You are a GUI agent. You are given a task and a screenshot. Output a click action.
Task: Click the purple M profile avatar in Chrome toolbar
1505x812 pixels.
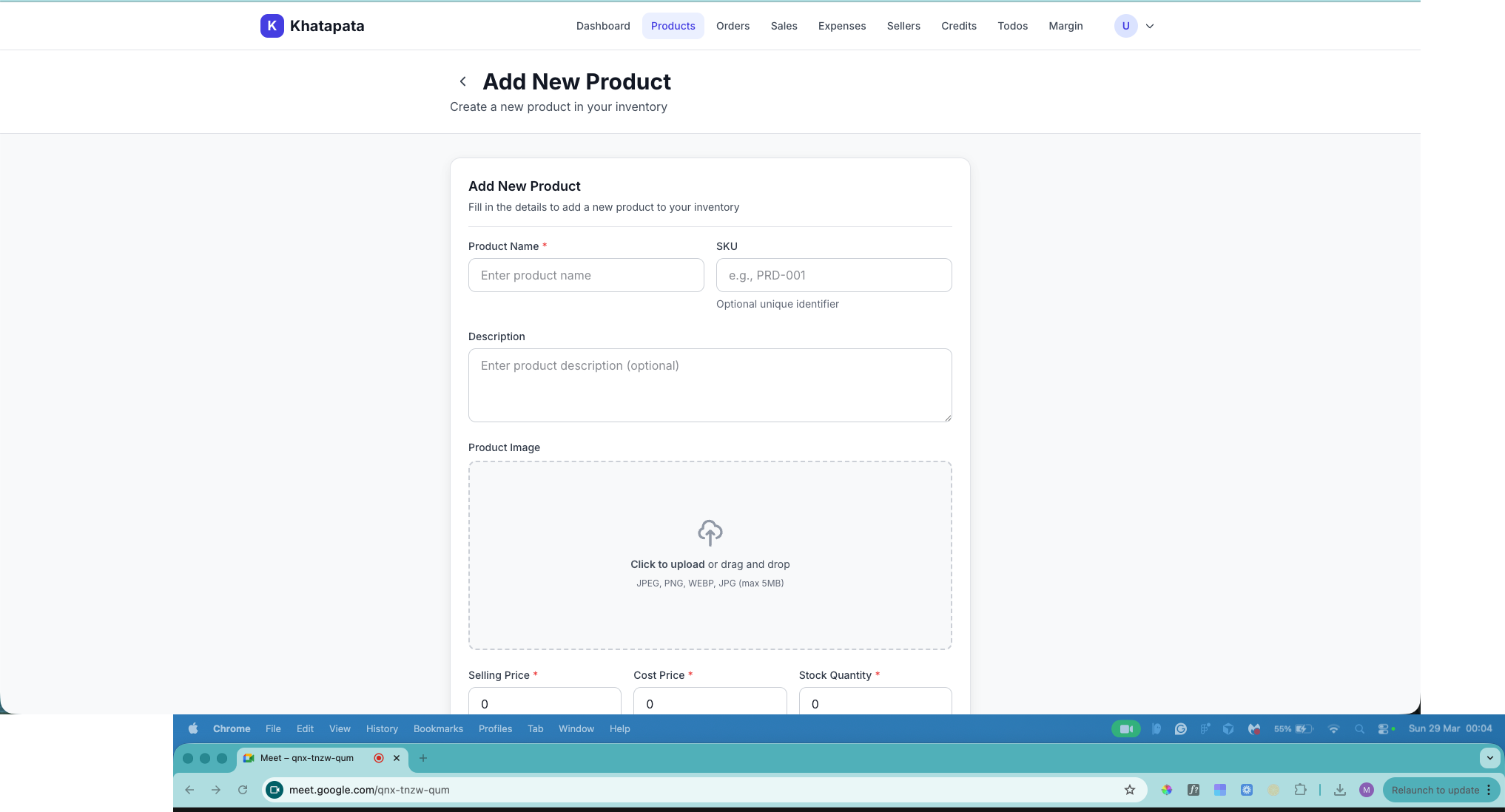click(x=1367, y=790)
